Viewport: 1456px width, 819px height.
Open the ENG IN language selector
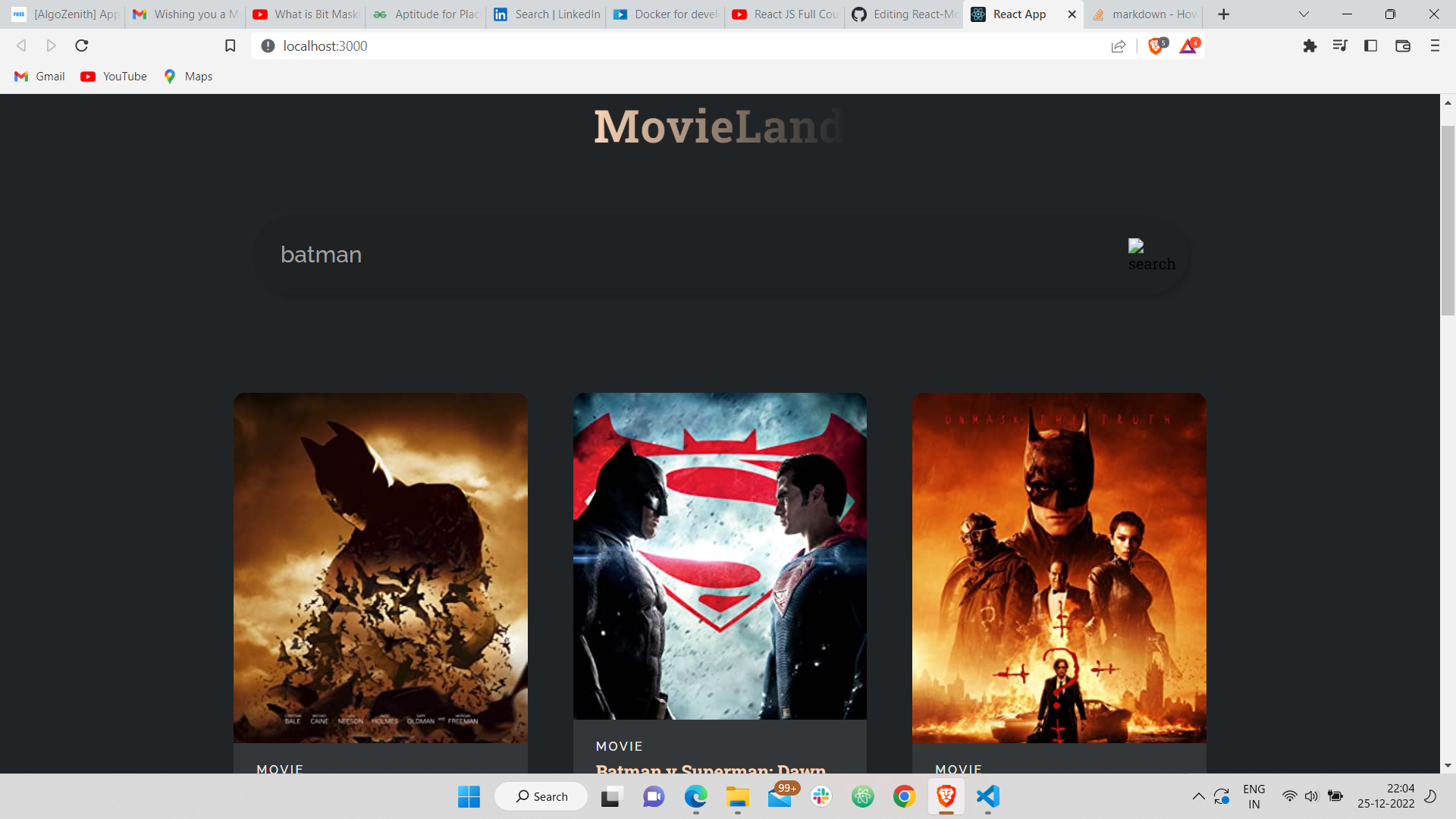click(1255, 796)
